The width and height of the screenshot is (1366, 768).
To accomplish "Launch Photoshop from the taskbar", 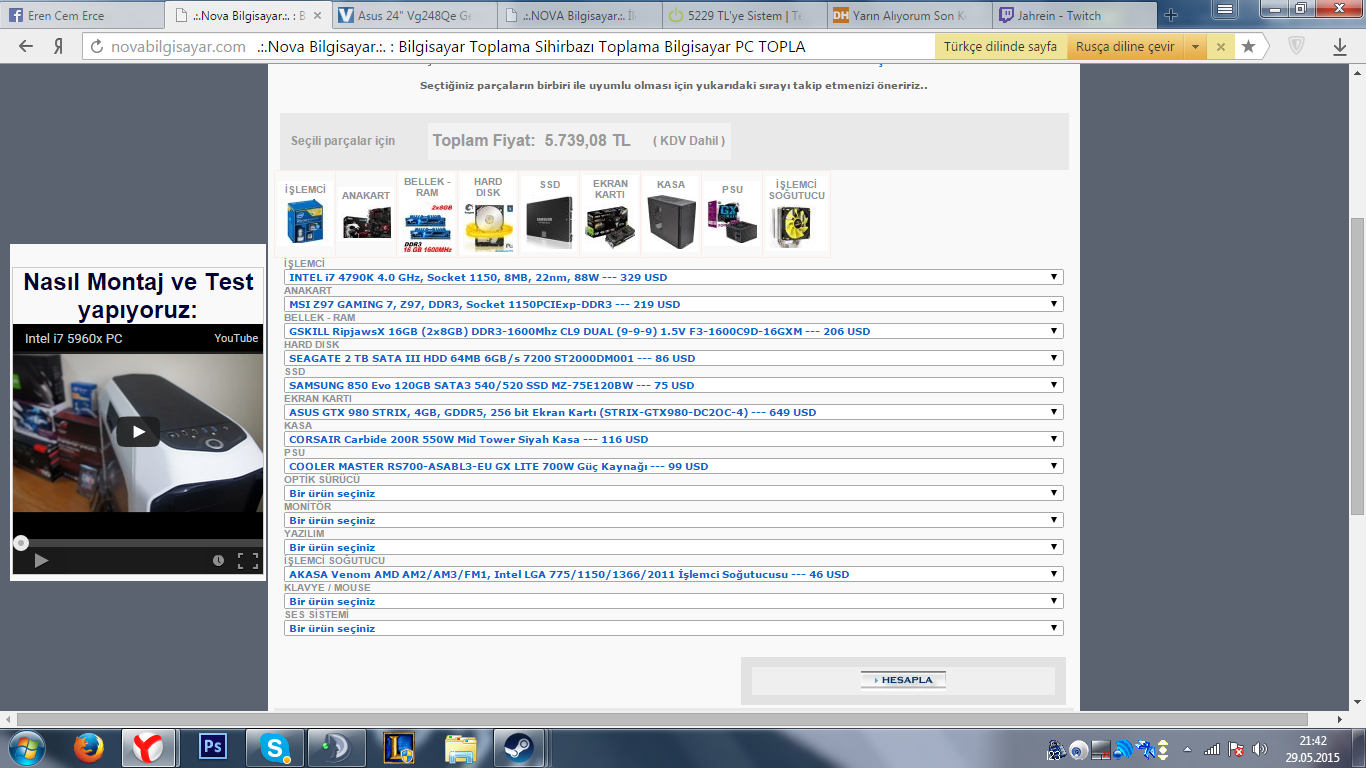I will point(212,747).
